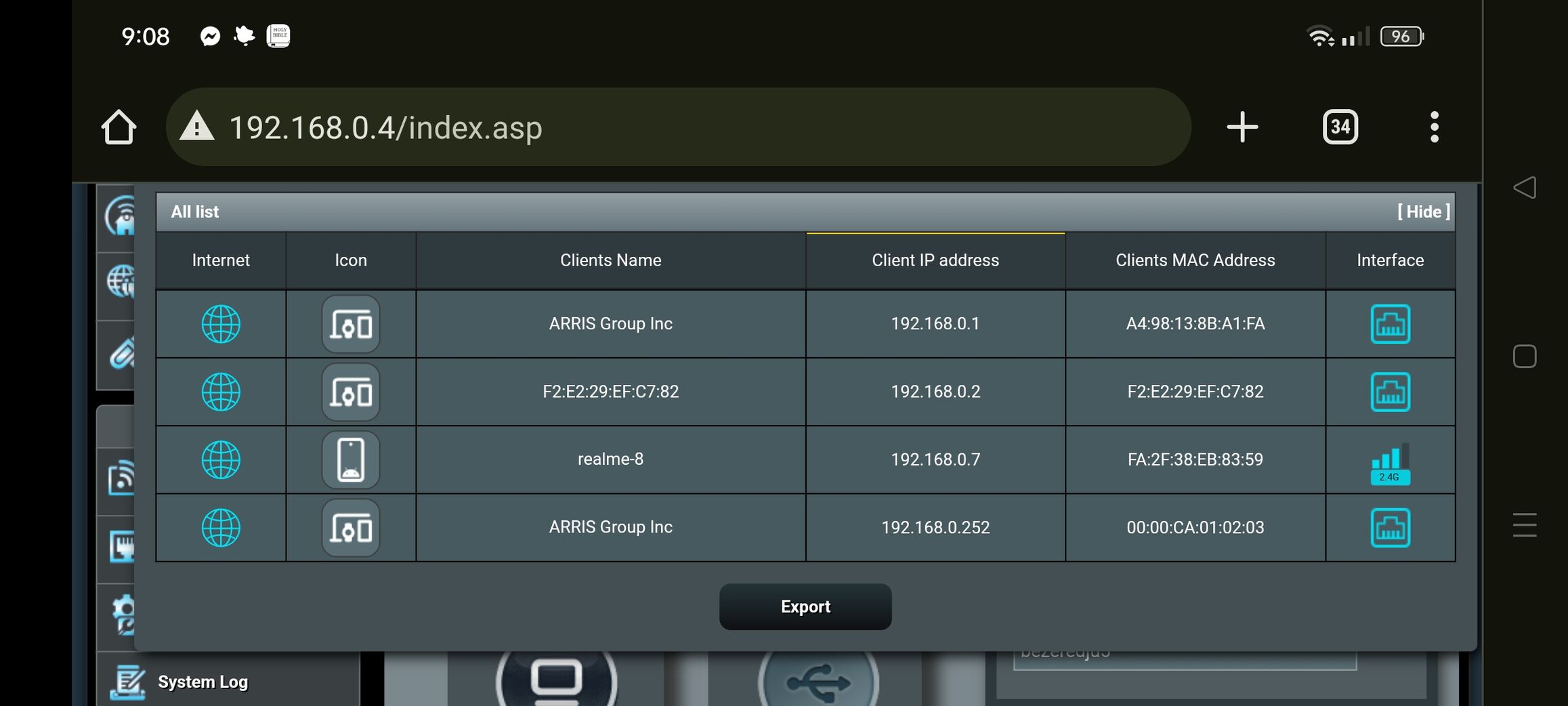Open the browser three-dot menu

coord(1434,127)
